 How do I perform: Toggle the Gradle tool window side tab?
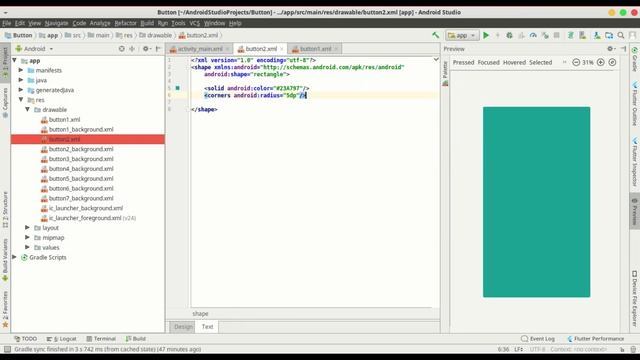635,59
